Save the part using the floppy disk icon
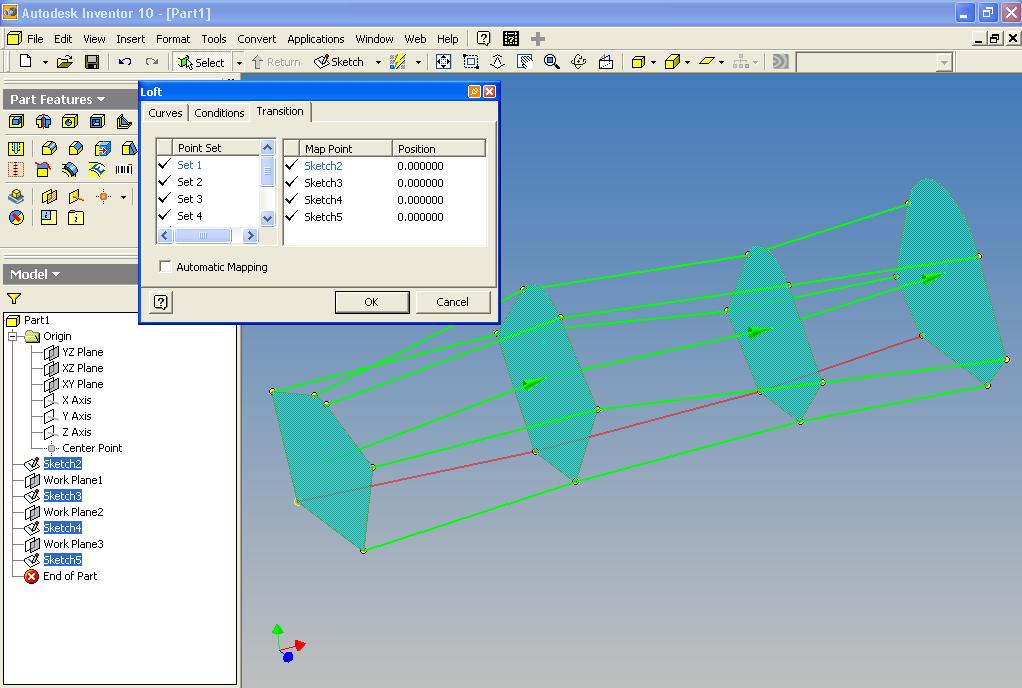Screen dimensions: 1022x688 pos(92,62)
